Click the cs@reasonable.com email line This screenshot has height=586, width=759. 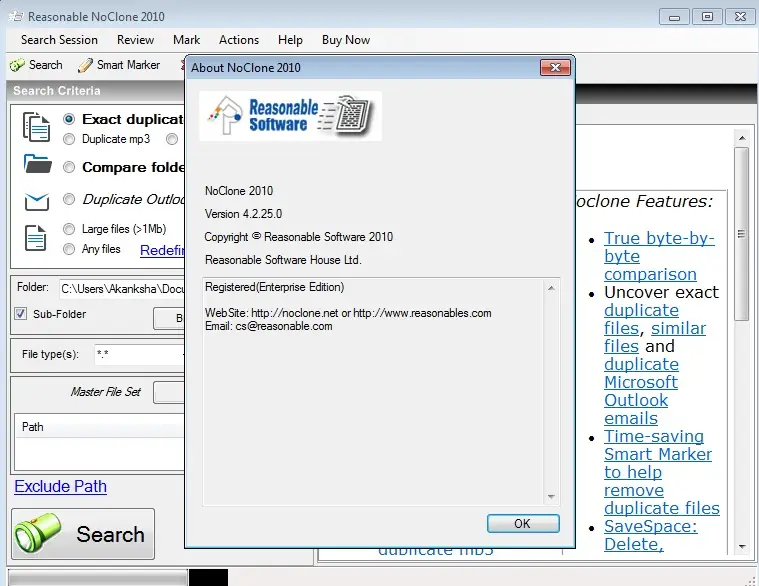click(269, 326)
